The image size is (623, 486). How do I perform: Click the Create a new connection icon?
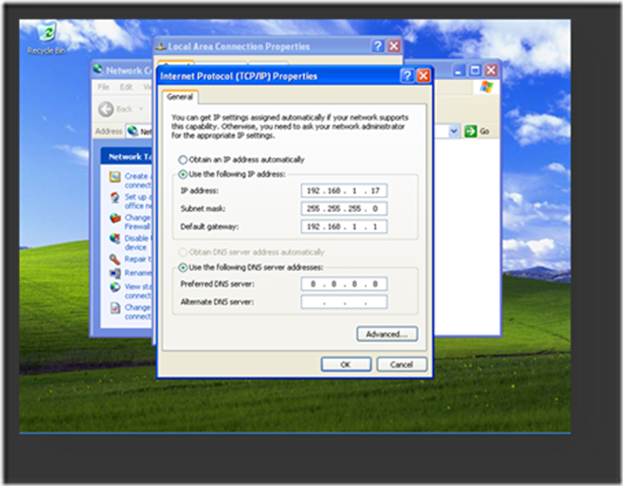115,177
